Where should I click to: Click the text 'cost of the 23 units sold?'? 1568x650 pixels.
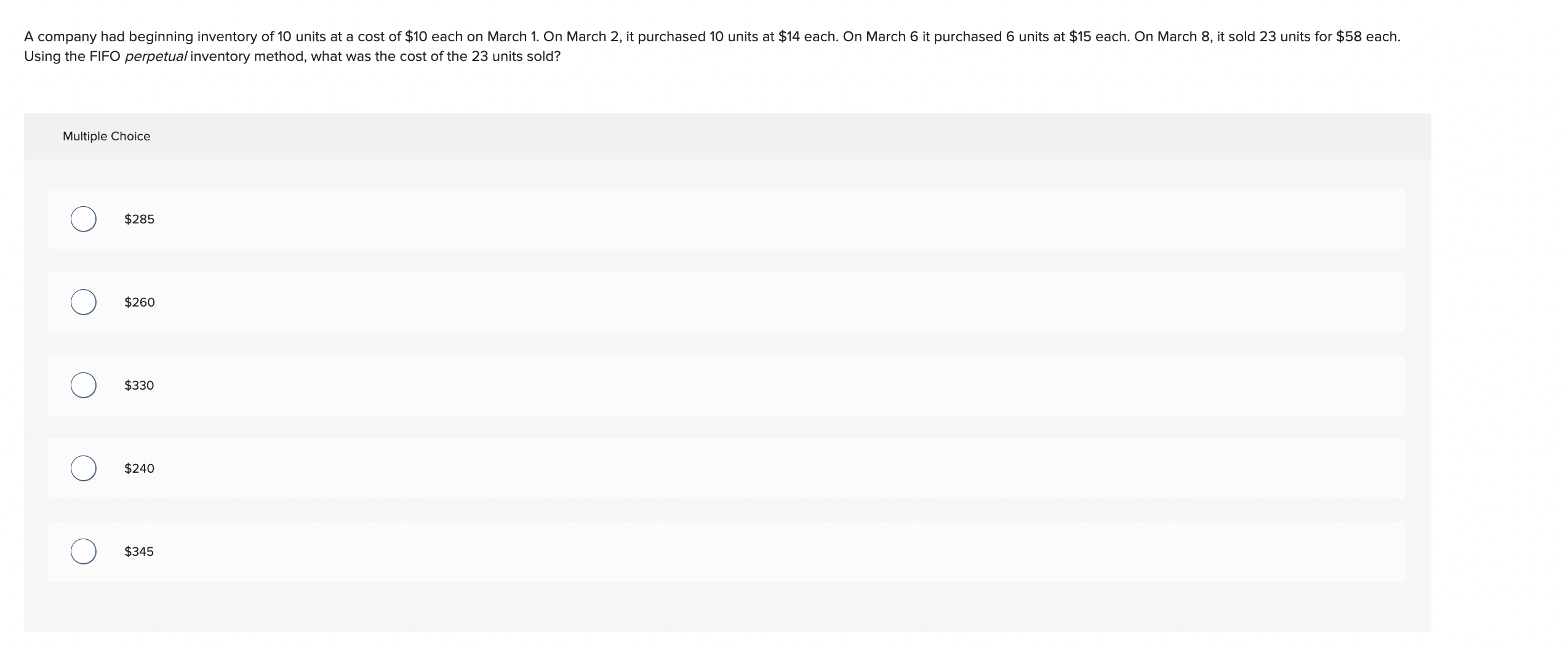480,57
